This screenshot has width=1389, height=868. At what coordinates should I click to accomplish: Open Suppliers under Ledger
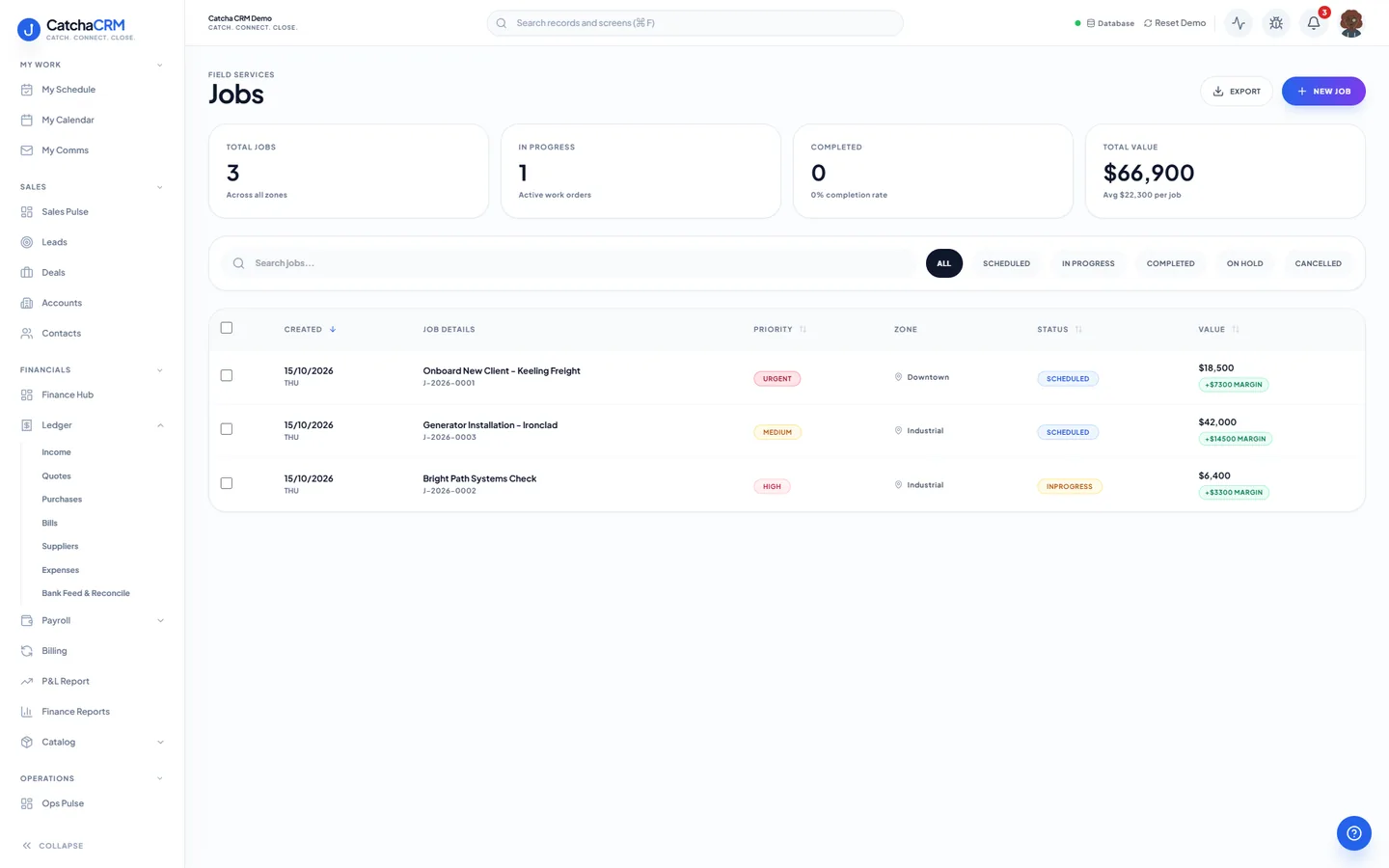[x=60, y=547]
